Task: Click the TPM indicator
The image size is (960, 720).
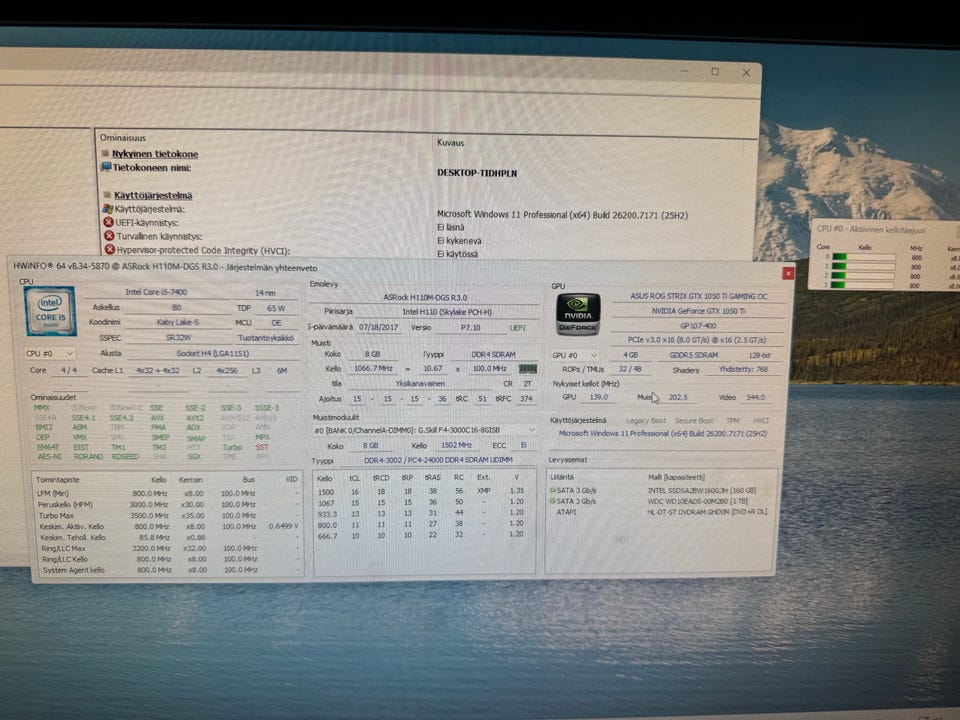Action: click(733, 421)
